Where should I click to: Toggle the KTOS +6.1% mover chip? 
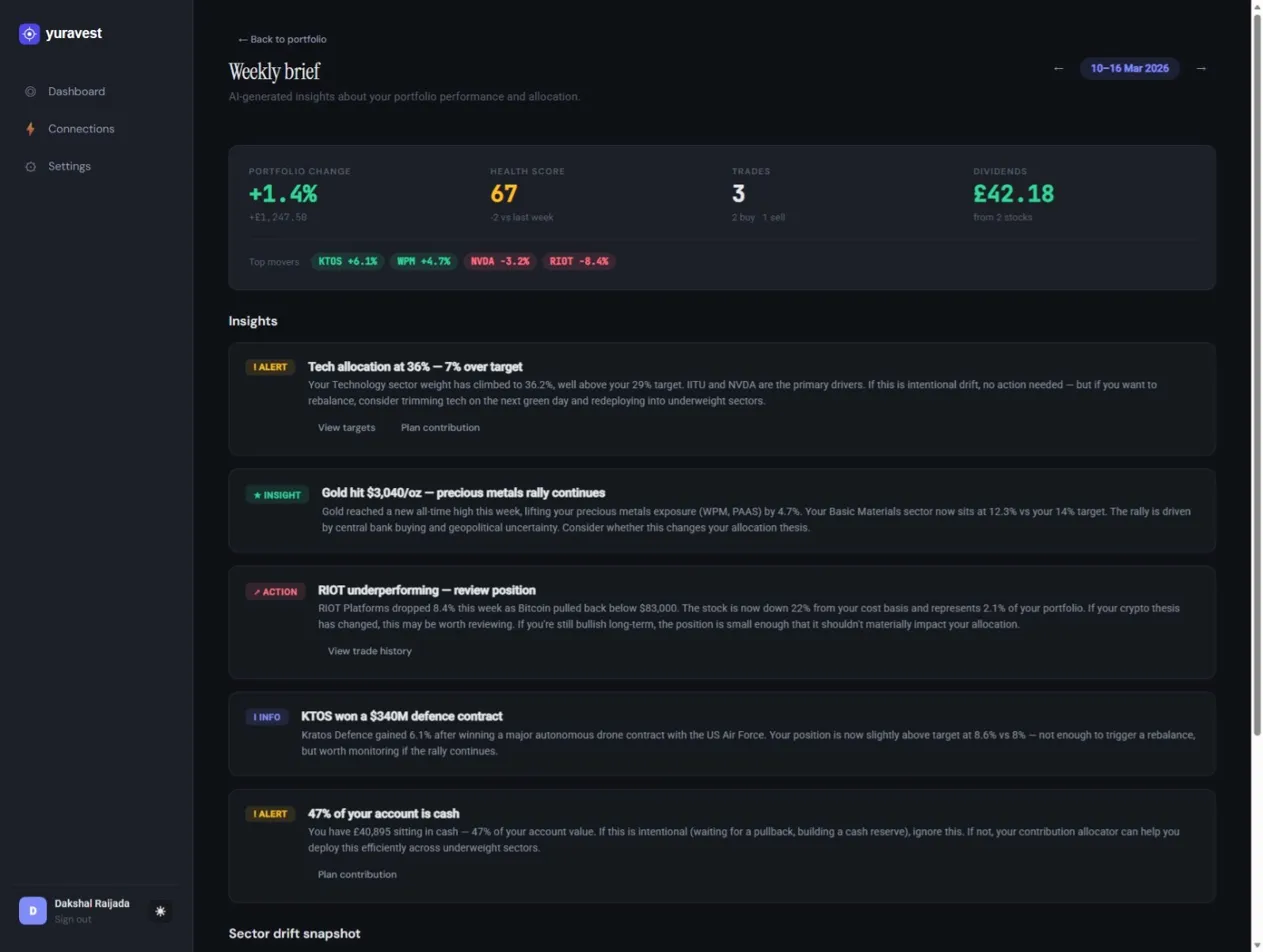pos(346,260)
